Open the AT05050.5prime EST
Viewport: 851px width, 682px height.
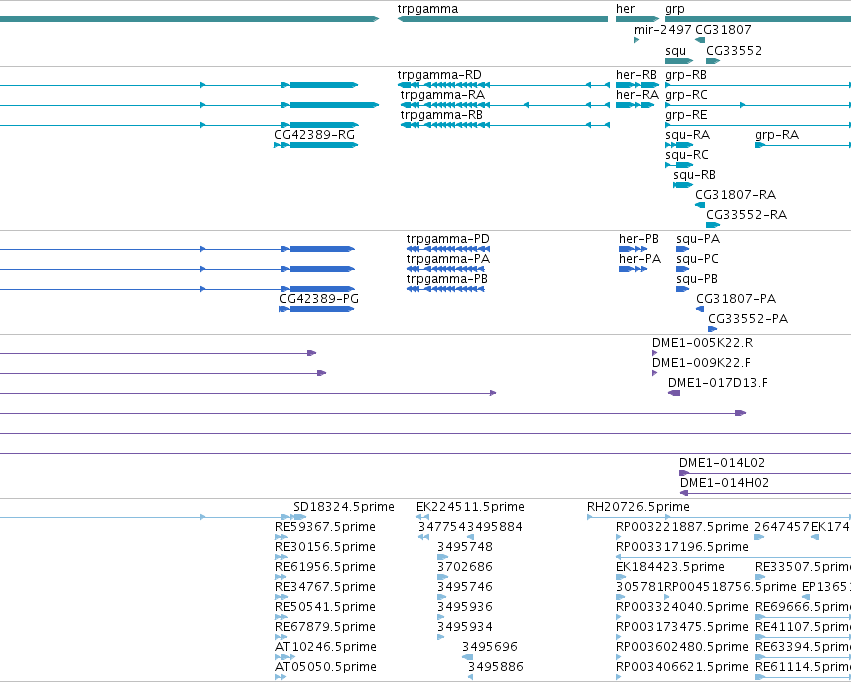pos(281,678)
